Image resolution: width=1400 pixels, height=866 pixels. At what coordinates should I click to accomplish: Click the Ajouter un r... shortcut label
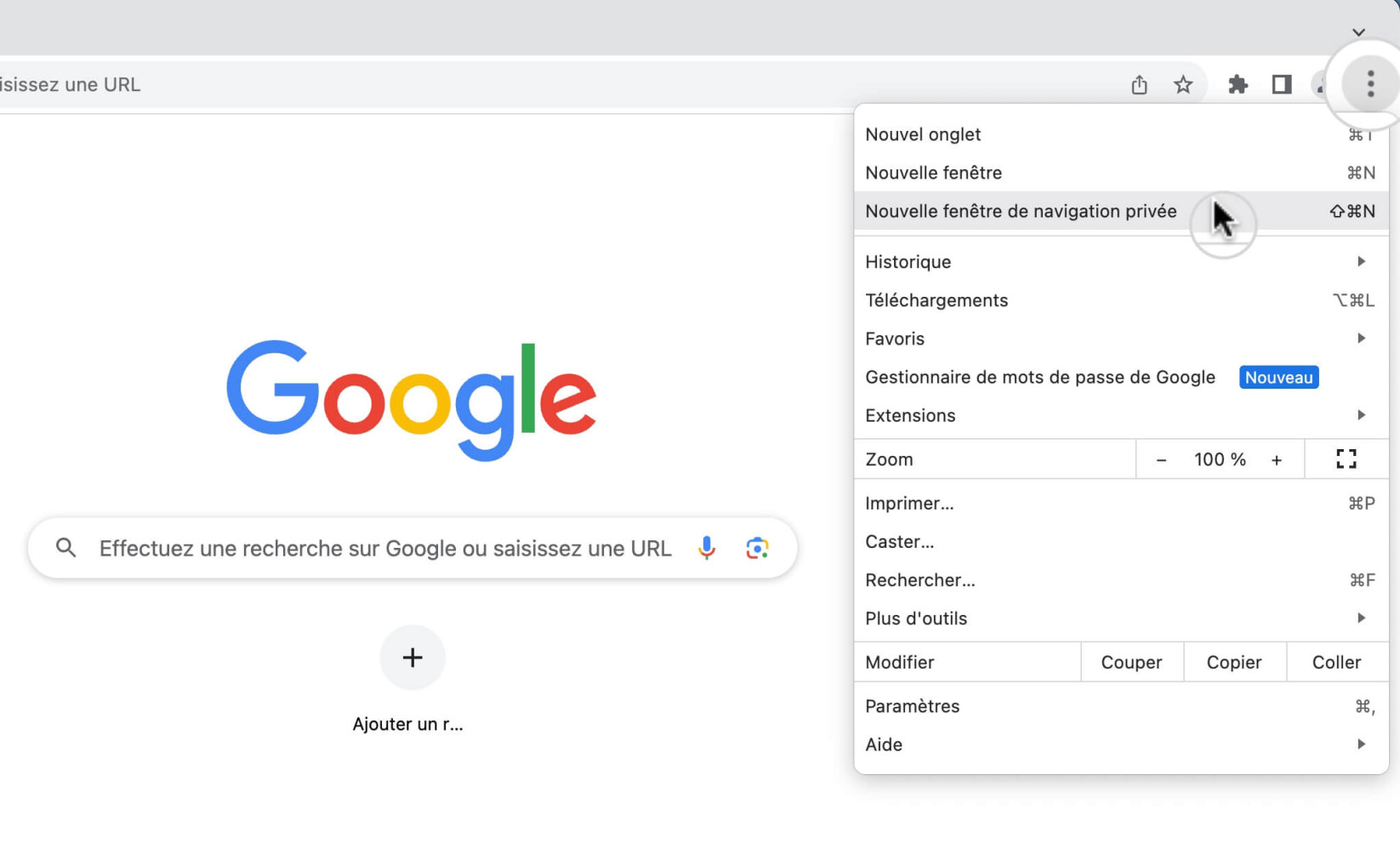click(407, 724)
